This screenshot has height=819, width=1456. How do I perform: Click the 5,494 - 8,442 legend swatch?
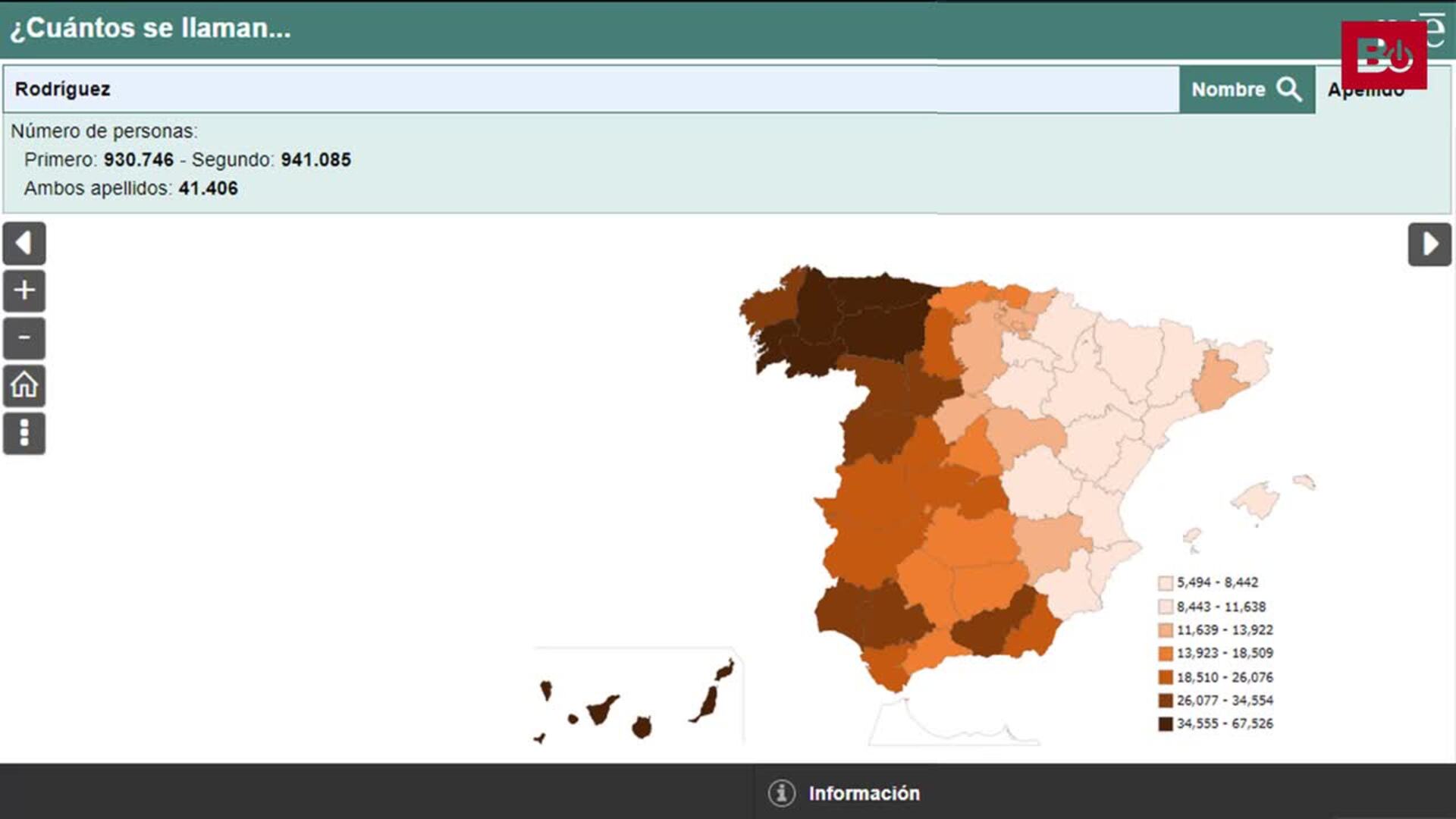click(x=1166, y=583)
